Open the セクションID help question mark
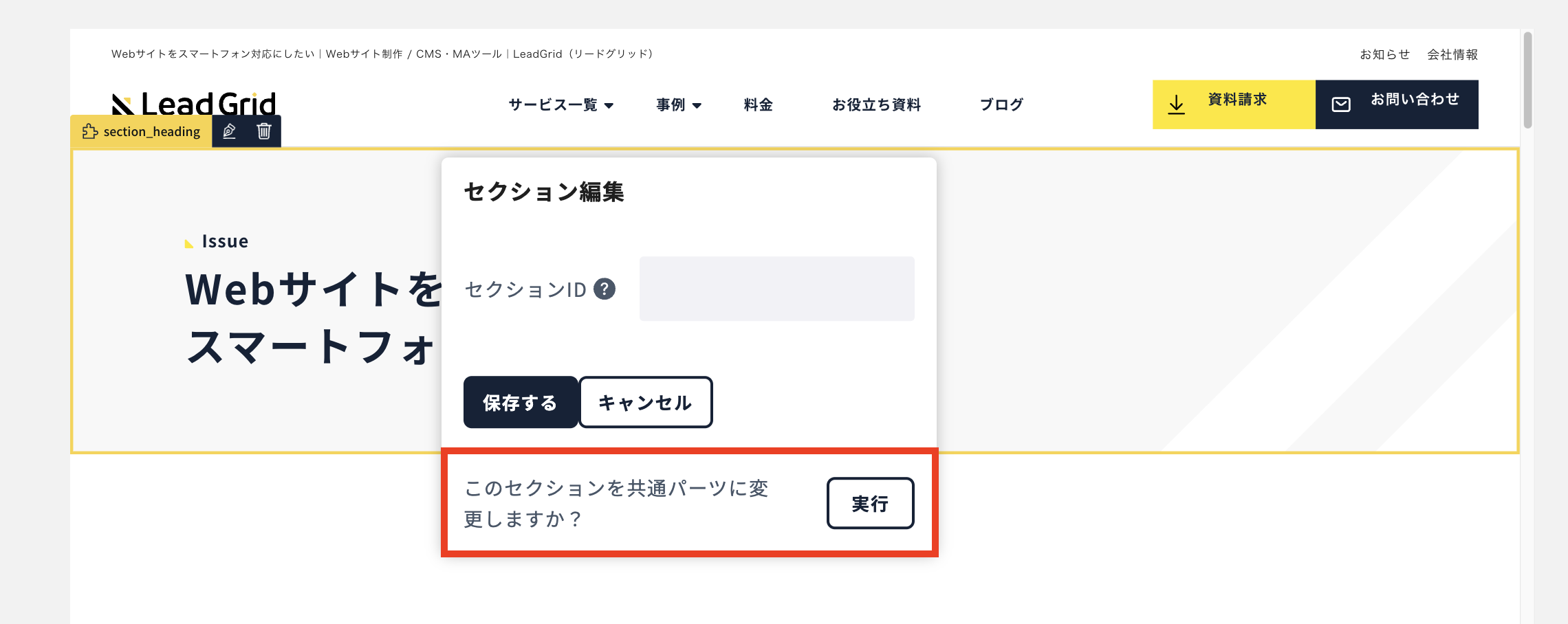Screen dimensions: 1568x624 coord(605,289)
